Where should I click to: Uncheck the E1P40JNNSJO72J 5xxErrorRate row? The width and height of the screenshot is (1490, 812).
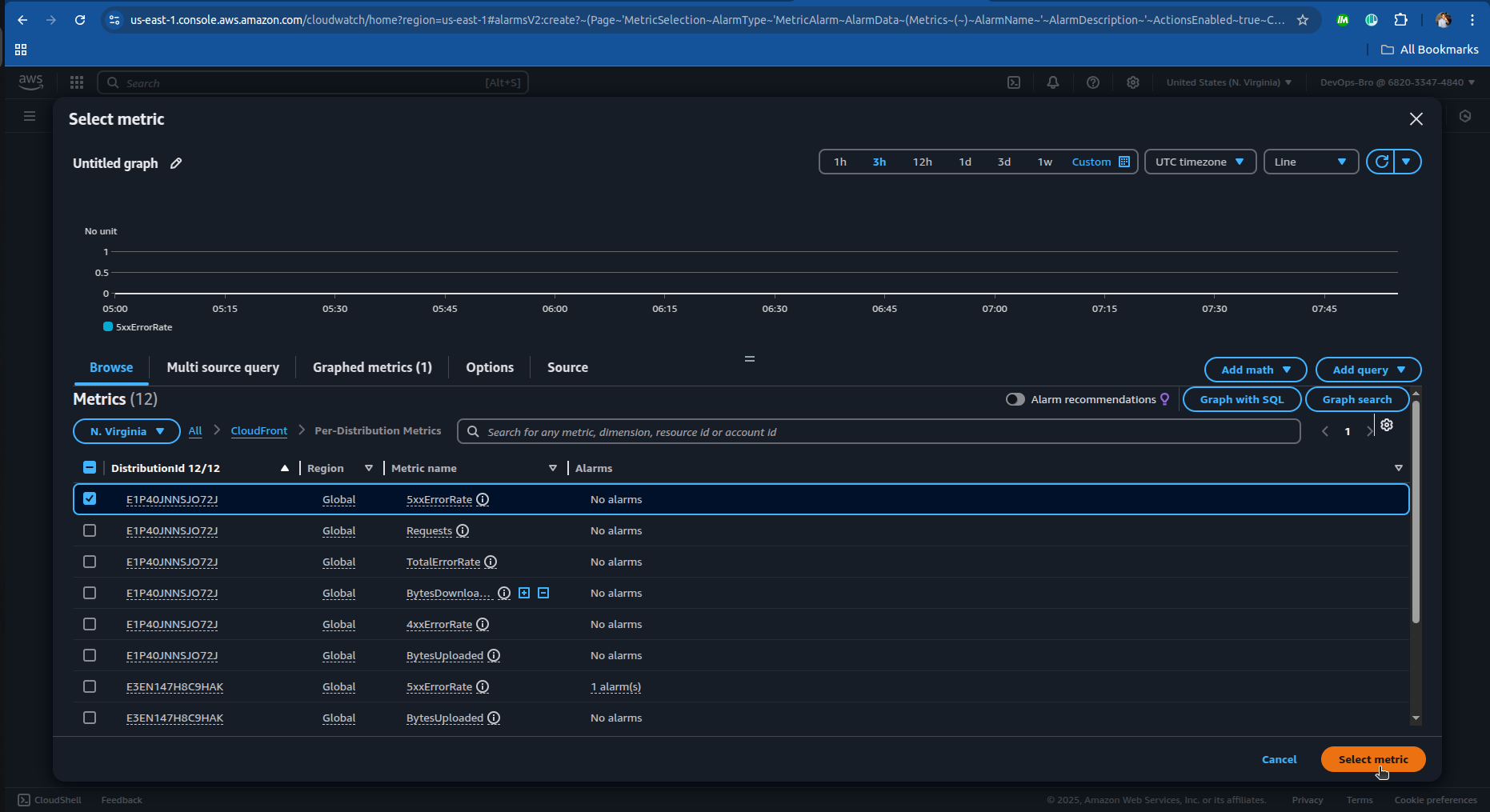point(90,498)
